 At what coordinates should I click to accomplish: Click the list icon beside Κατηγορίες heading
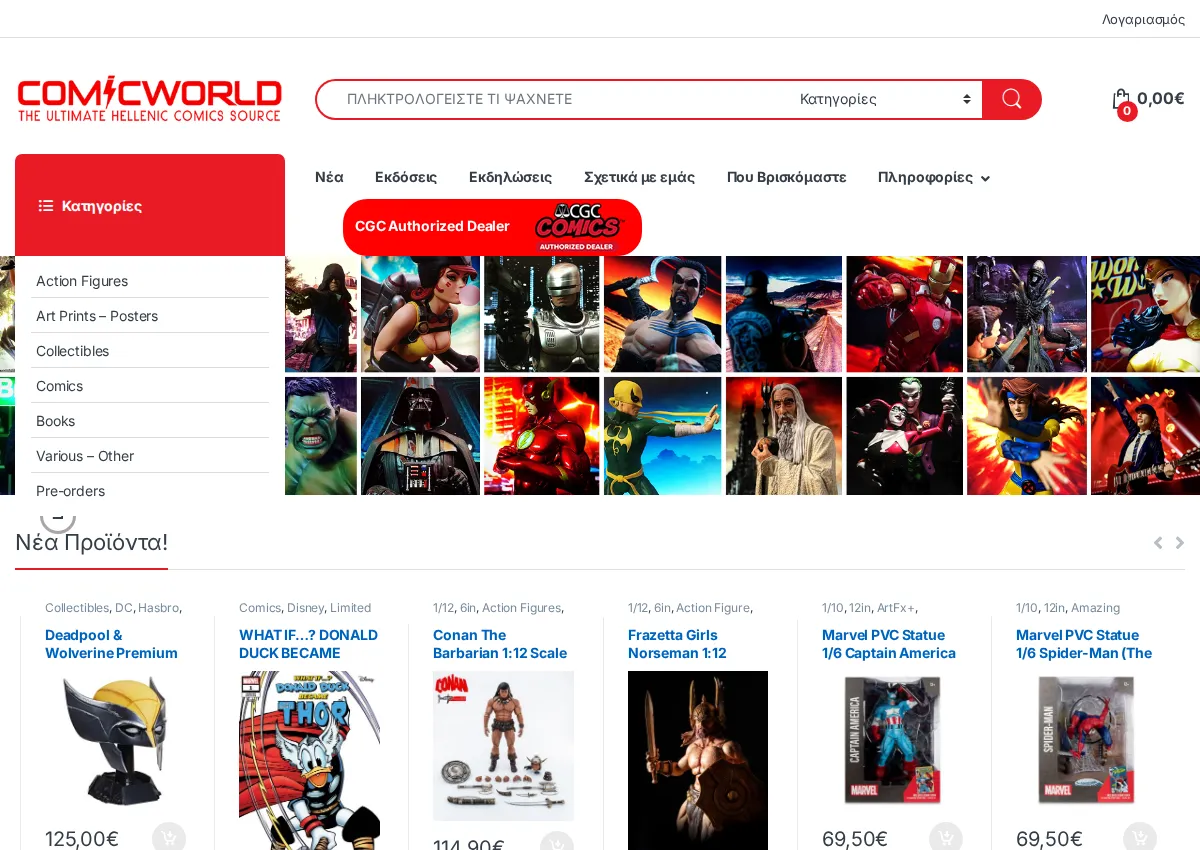coord(45,205)
